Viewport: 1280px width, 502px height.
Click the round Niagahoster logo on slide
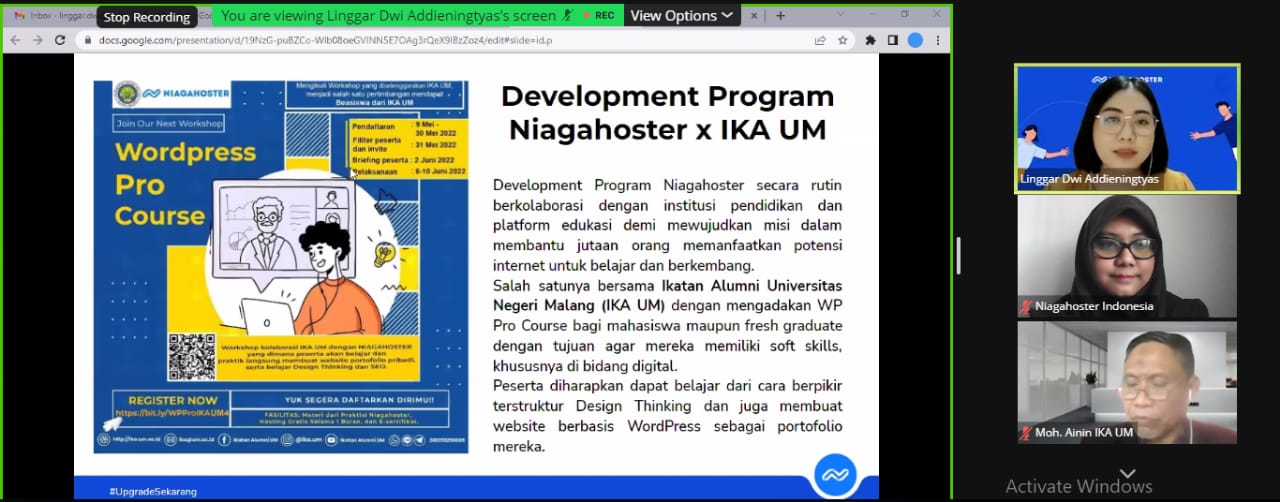pyautogui.click(x=836, y=473)
